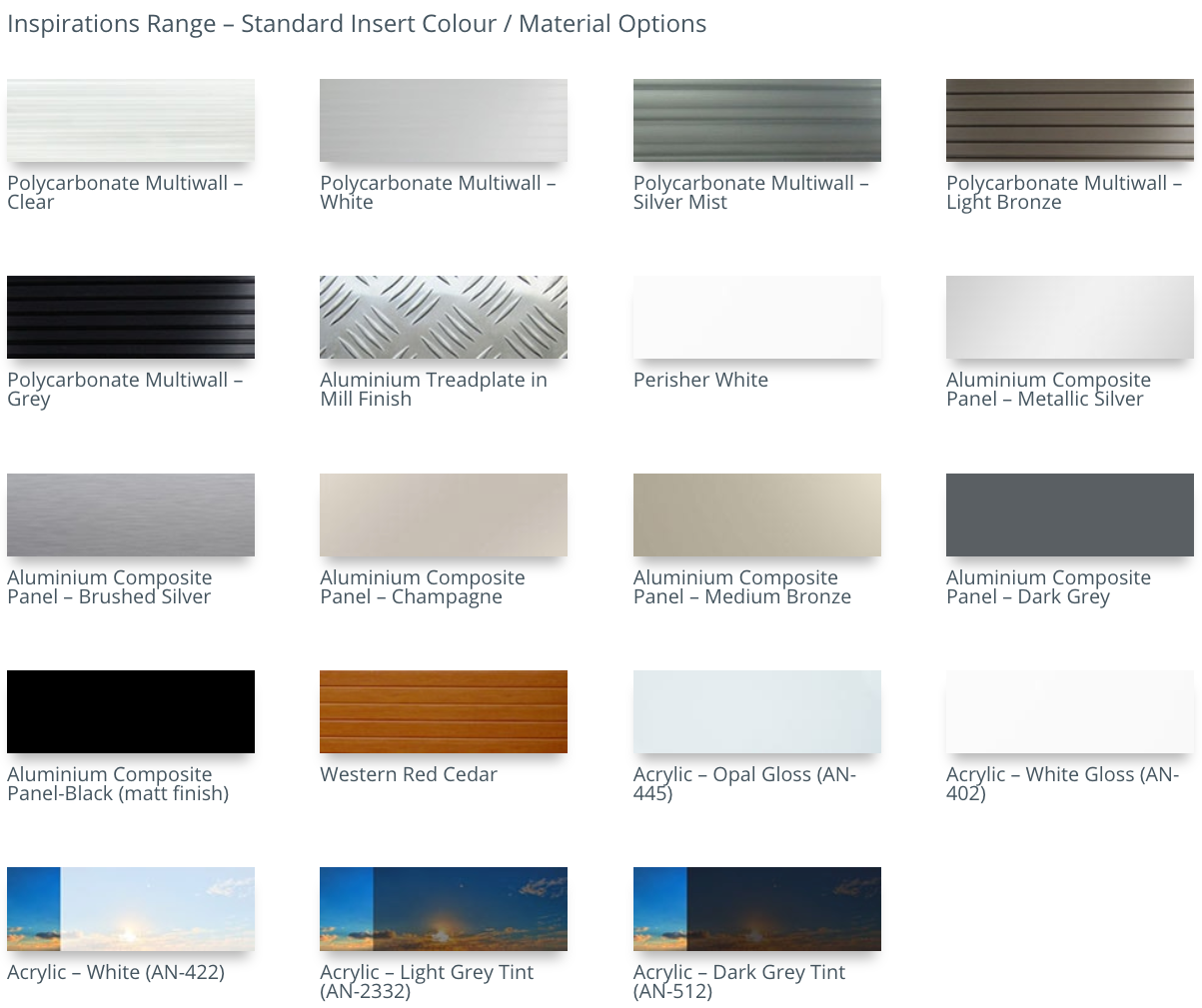Select the Black matt finish panel swatch
This screenshot has height=1008, width=1202.
pos(131,711)
